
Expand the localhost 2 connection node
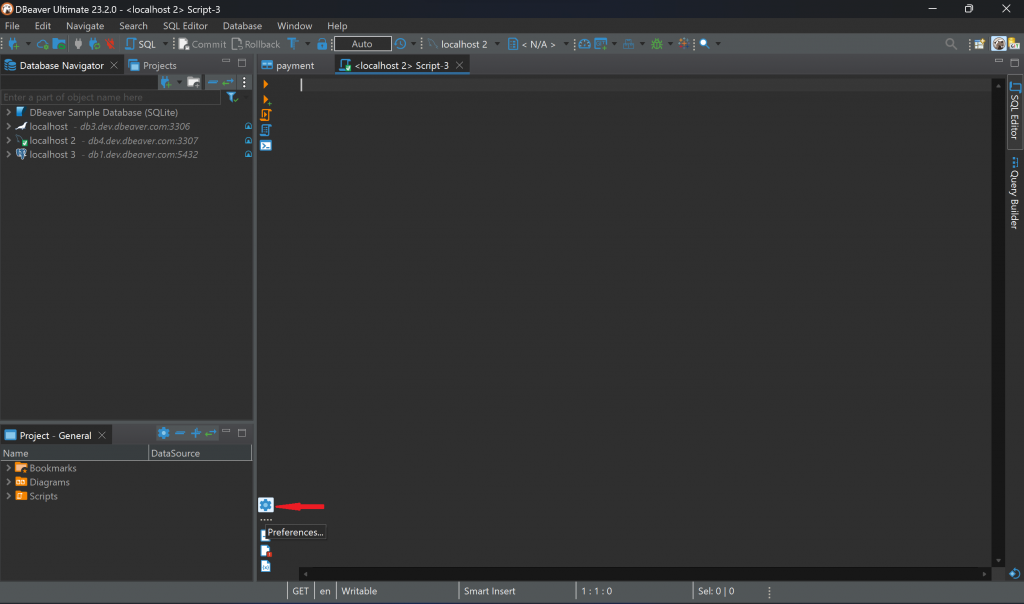(8, 140)
